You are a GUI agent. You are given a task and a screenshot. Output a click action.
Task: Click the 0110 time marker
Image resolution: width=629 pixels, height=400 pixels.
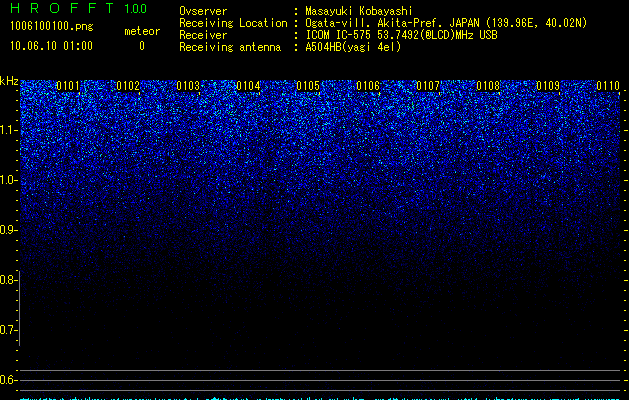click(608, 86)
